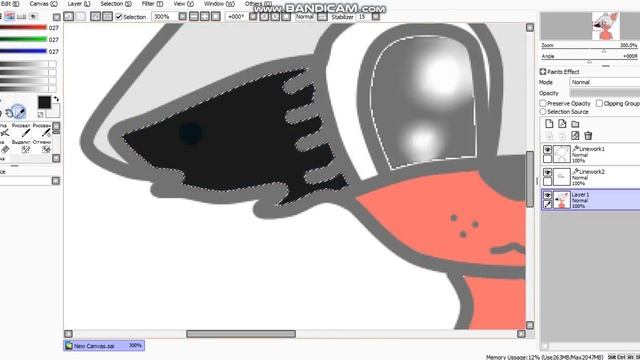Open the Filter menu
This screenshot has height=360, width=640.
tap(152, 4)
